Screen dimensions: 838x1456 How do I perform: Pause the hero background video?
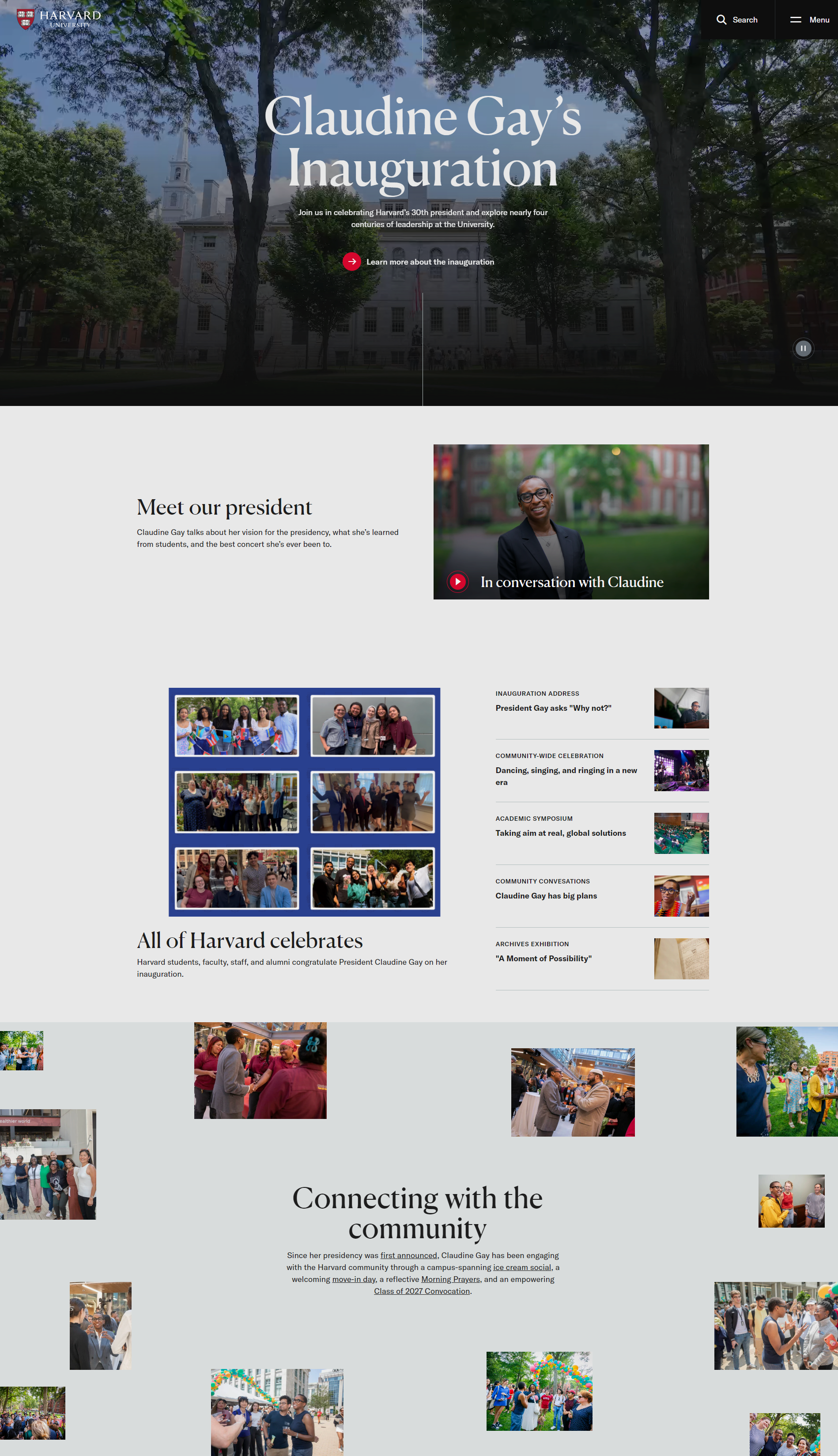(x=803, y=348)
